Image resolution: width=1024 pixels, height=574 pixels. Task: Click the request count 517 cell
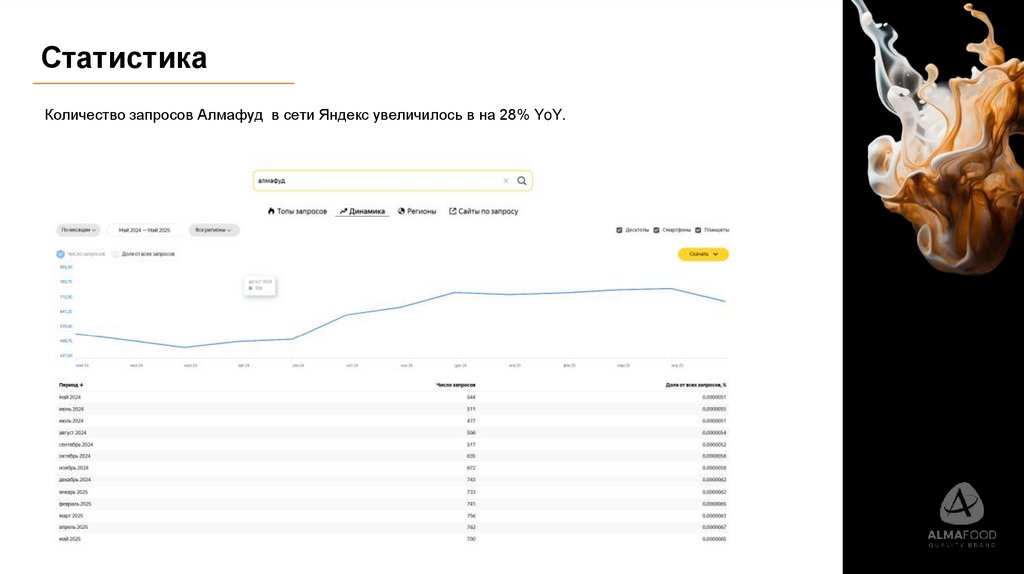click(x=471, y=445)
